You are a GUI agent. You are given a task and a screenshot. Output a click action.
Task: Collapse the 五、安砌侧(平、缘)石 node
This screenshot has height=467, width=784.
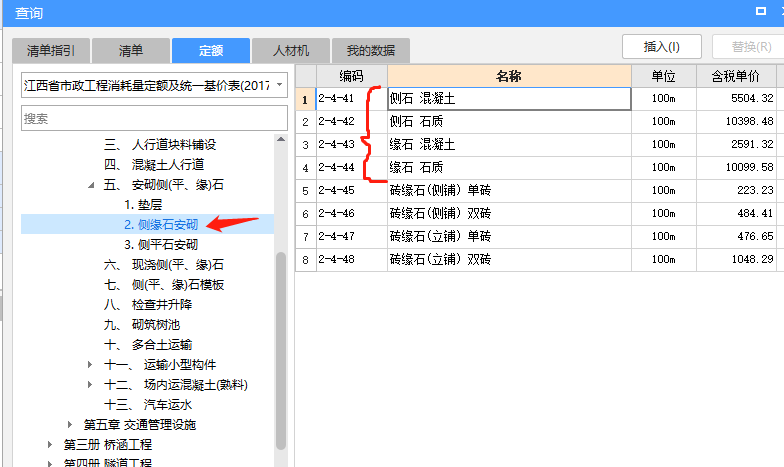(91, 185)
